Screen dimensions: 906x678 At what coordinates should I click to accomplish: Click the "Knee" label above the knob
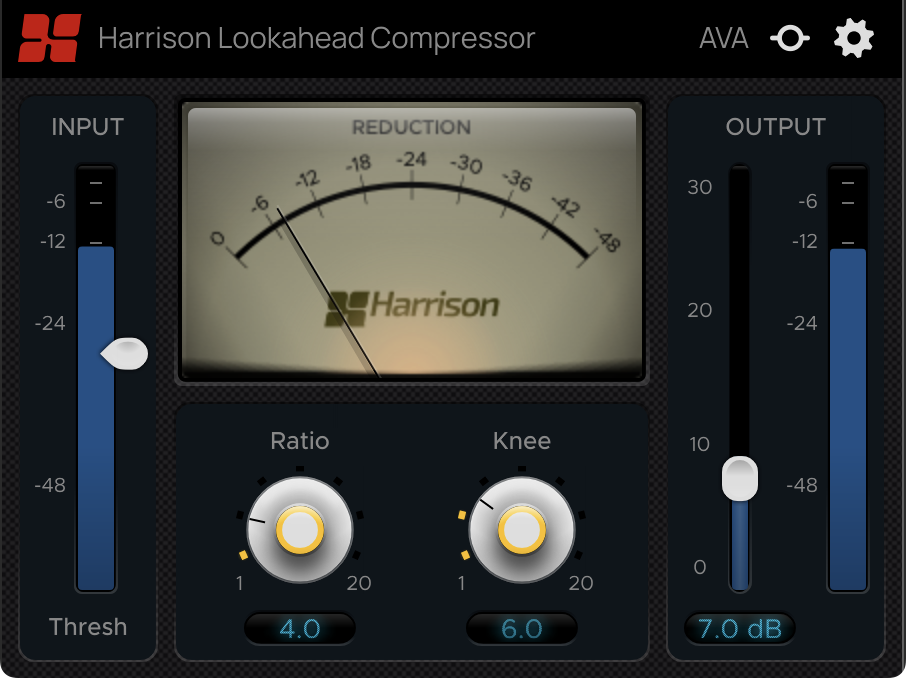click(x=522, y=441)
